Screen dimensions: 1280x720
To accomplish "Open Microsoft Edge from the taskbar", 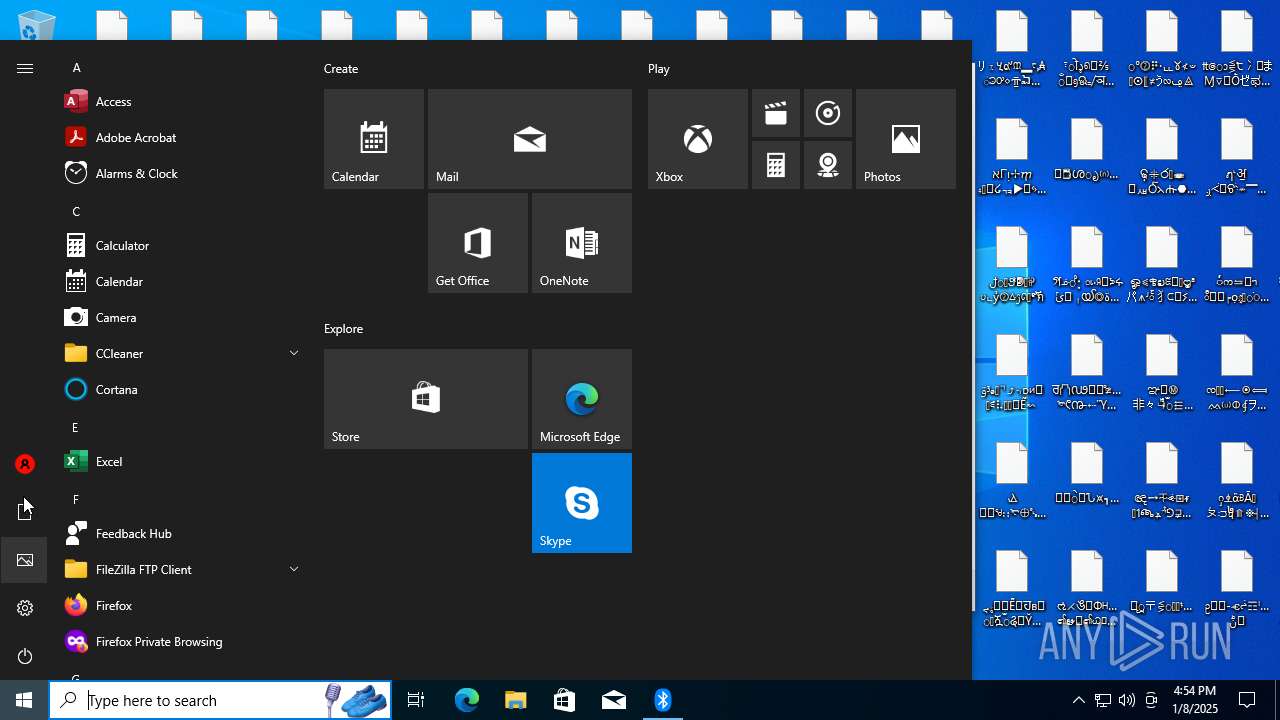I will pos(467,700).
